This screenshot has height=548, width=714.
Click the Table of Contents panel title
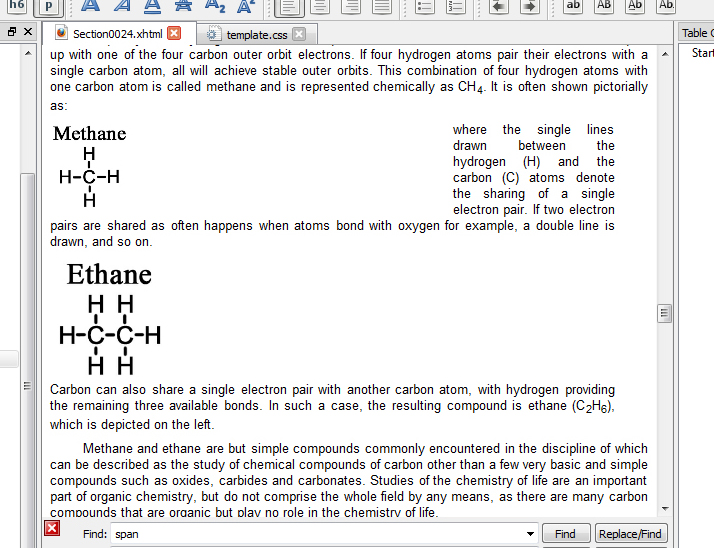point(698,33)
